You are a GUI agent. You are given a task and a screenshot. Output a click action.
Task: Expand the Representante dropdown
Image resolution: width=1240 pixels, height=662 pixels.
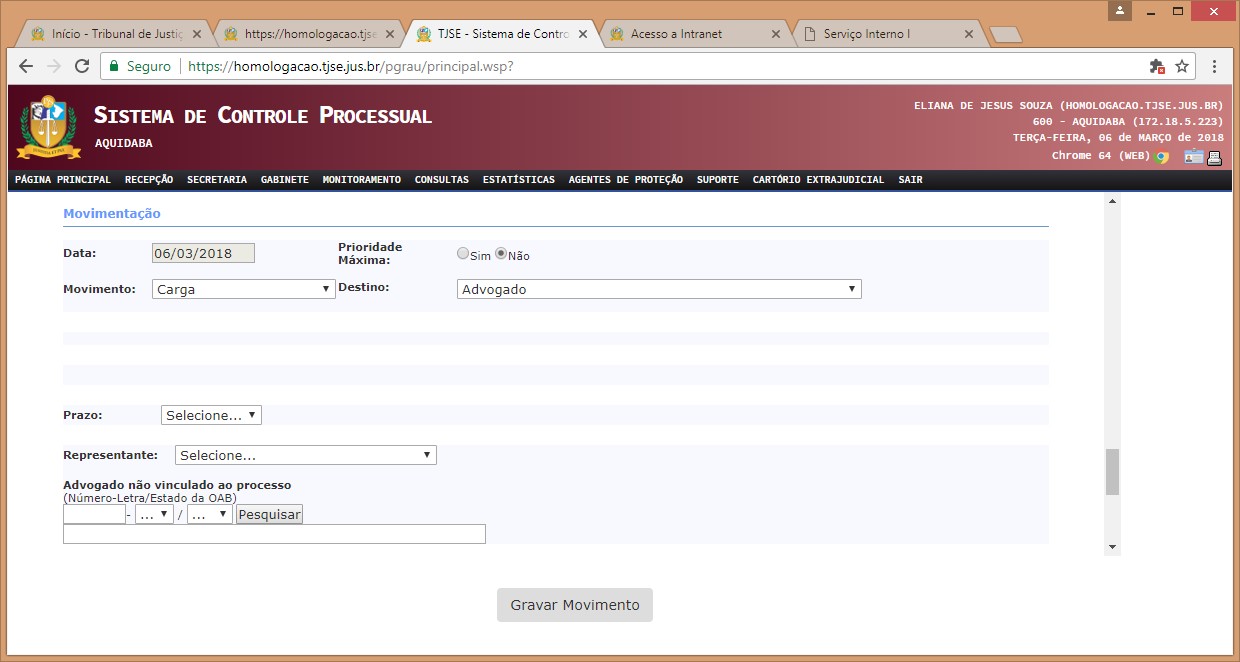(x=305, y=455)
